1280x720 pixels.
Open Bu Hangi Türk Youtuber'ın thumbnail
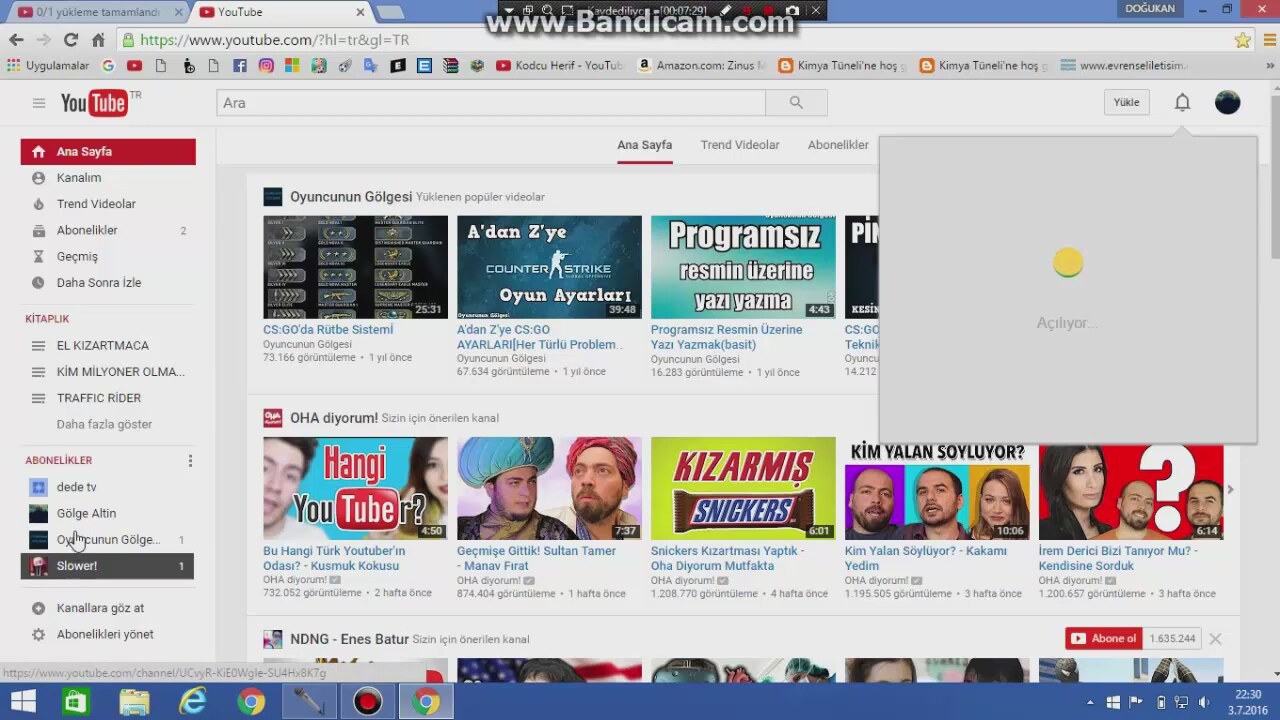(x=355, y=488)
